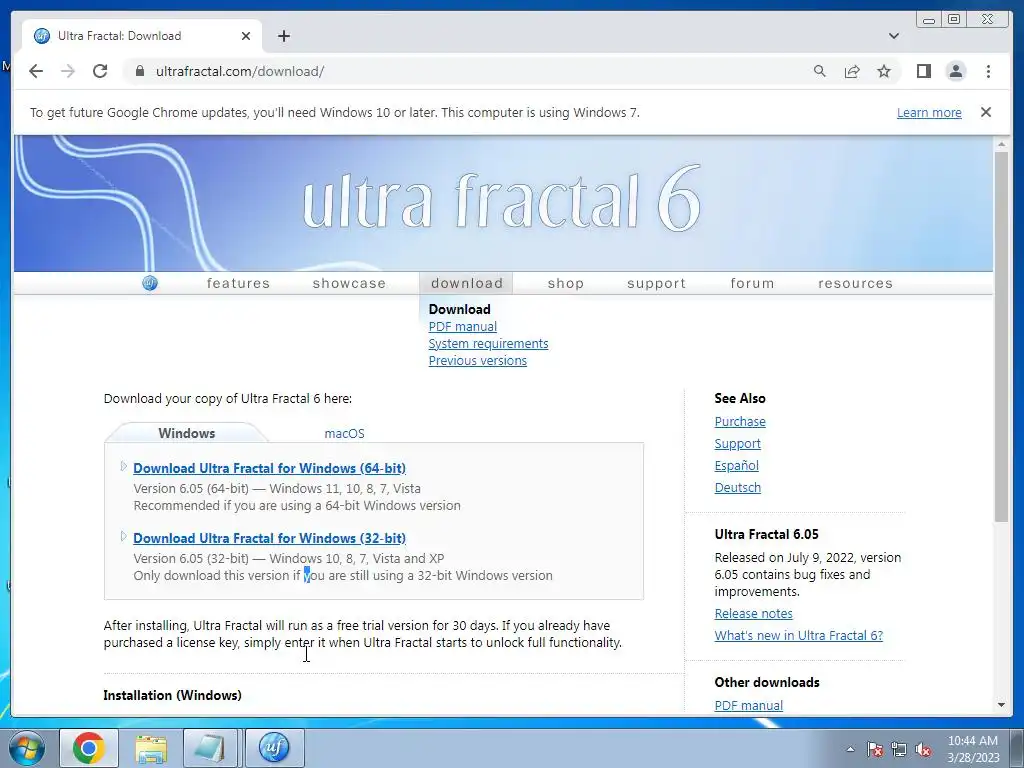Go back with the browser back arrow

[x=36, y=71]
